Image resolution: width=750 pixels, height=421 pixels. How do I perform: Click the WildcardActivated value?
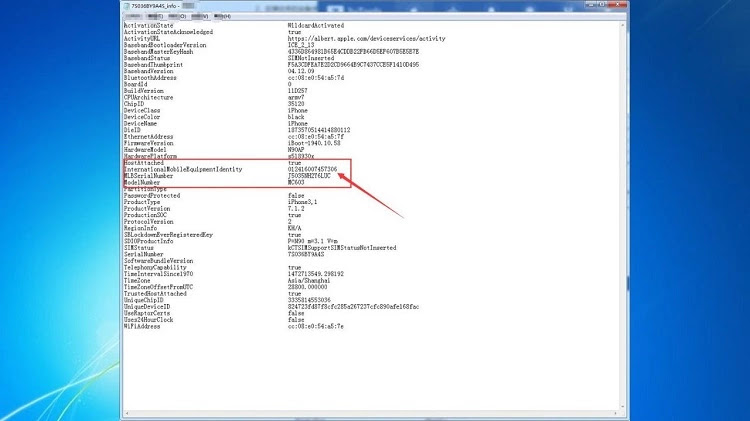316,25
